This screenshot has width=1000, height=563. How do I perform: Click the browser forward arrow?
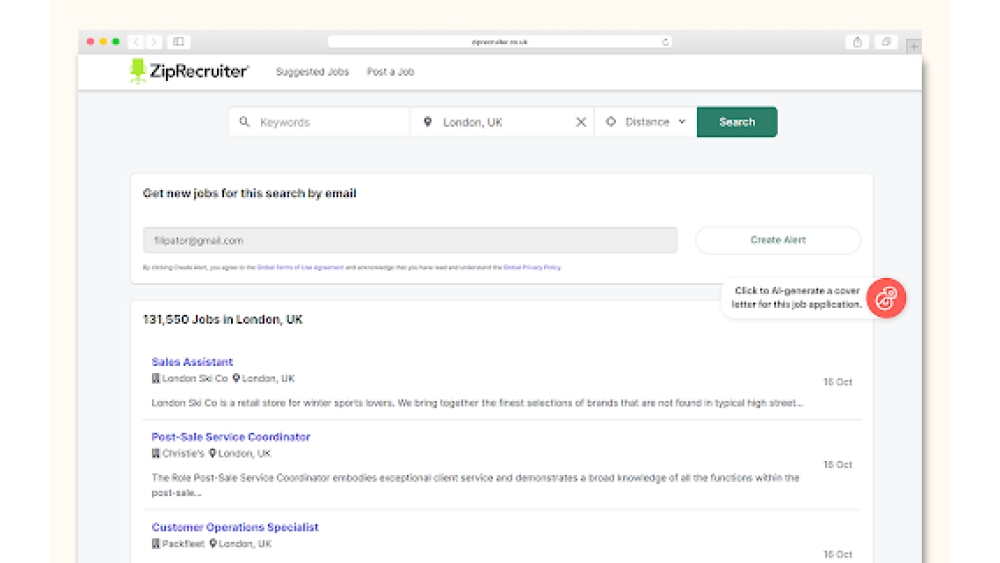pyautogui.click(x=154, y=42)
